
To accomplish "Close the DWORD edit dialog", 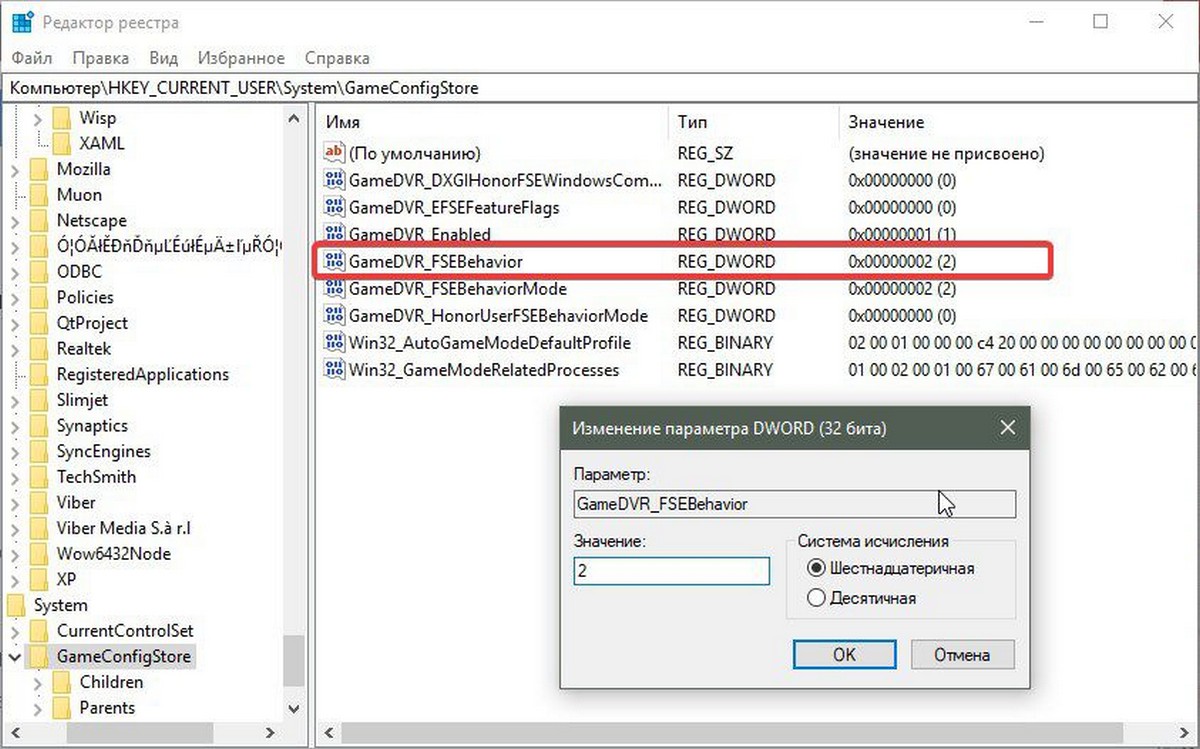I will (1007, 428).
